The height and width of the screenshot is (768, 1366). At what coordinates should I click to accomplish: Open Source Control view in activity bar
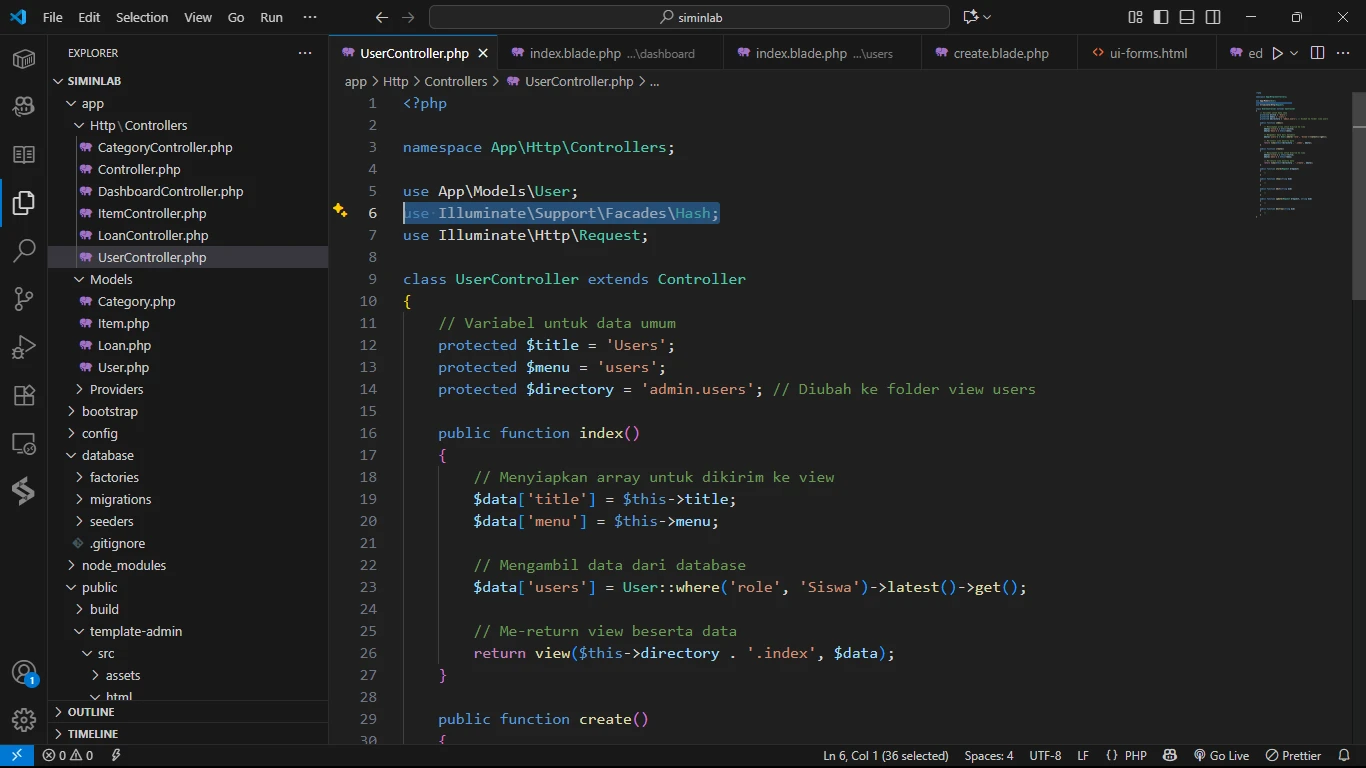click(x=24, y=298)
